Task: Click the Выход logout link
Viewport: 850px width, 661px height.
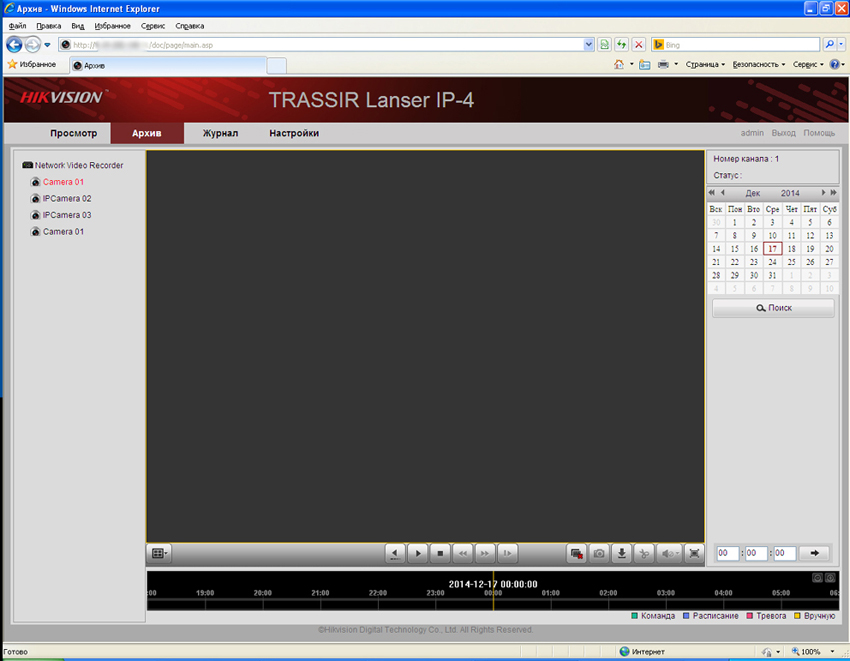Action: 783,133
